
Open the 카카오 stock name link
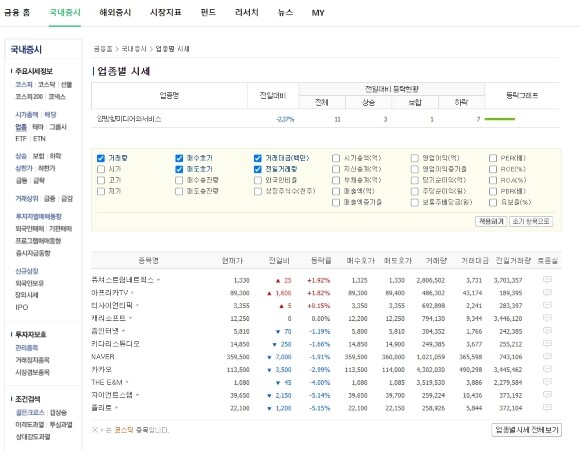click(x=101, y=369)
